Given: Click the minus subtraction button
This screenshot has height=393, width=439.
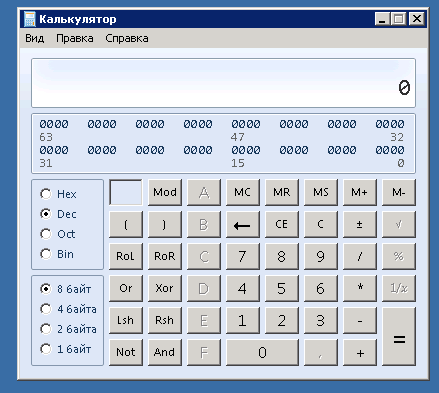Looking at the screenshot, I should pyautogui.click(x=360, y=320).
